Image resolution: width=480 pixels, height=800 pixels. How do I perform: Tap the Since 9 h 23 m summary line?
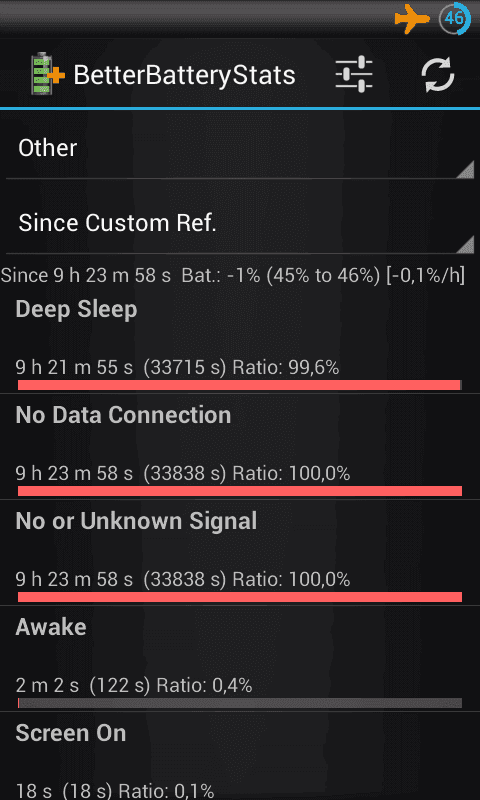coord(233,276)
